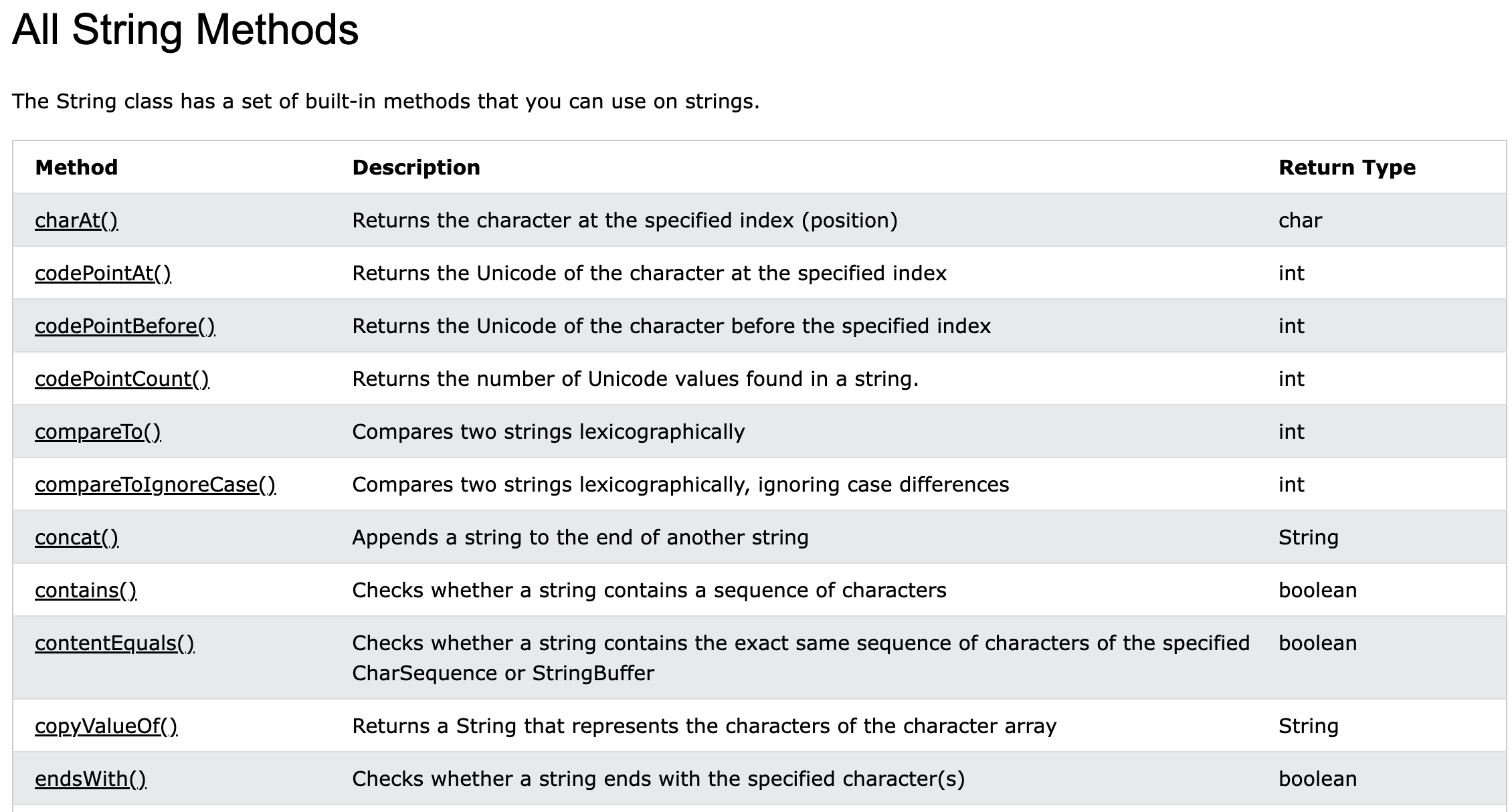Open the codePointCount() method link
The height and width of the screenshot is (812, 1512).
122,379
